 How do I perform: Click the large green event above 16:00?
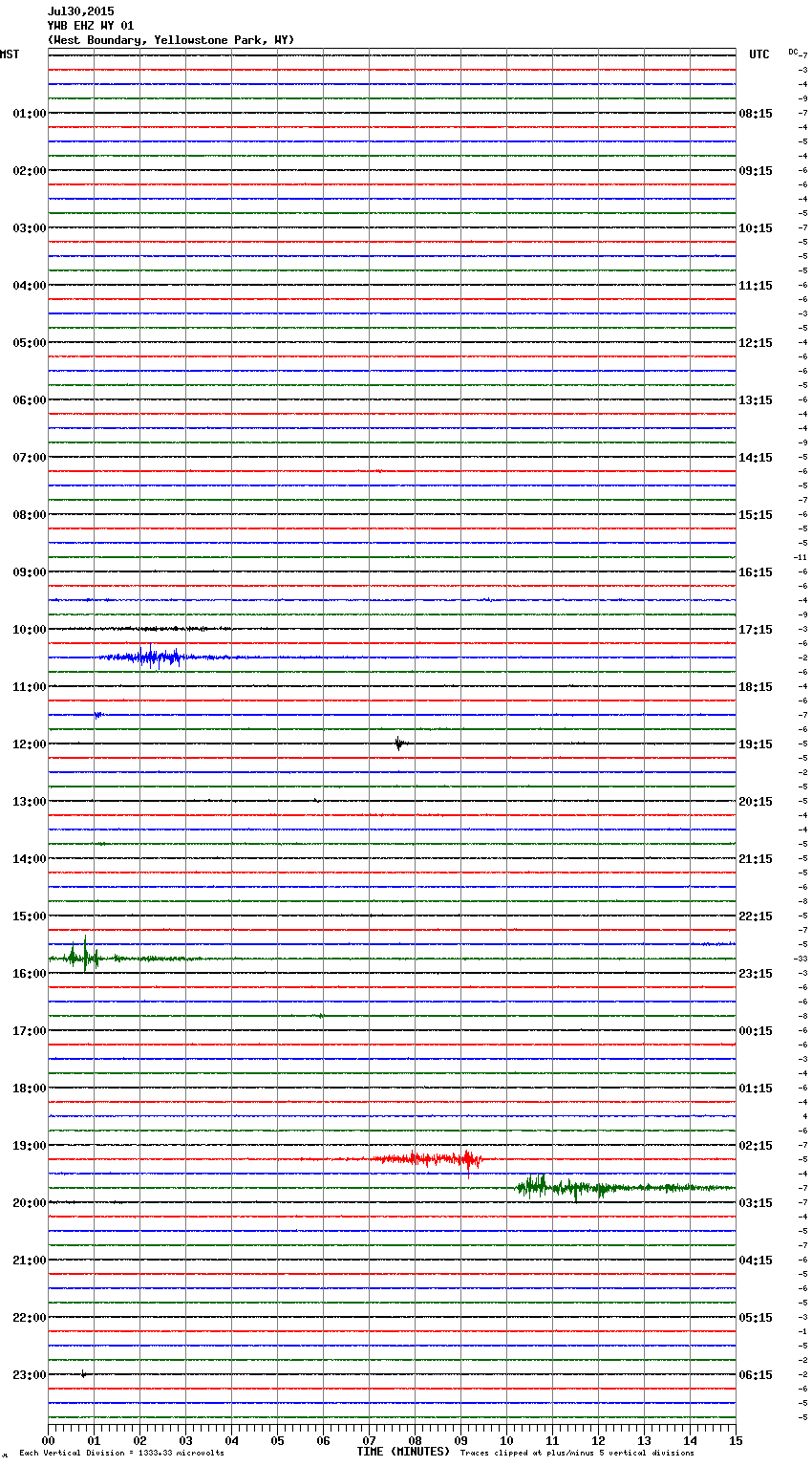84,956
